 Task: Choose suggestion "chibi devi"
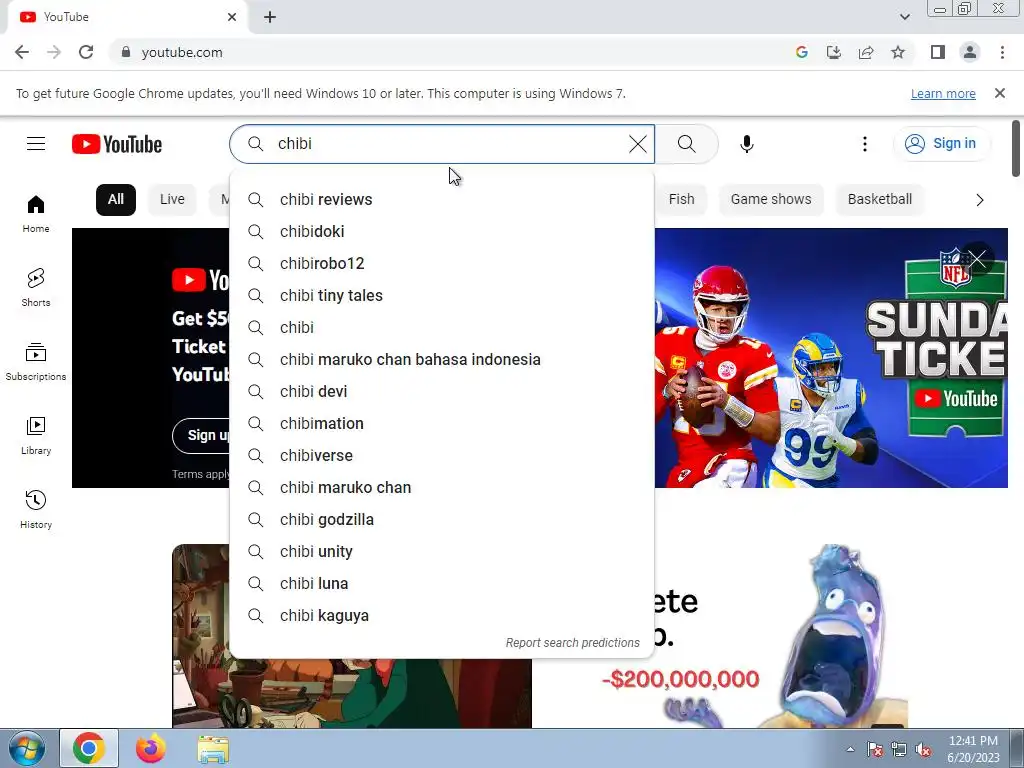coord(442,391)
